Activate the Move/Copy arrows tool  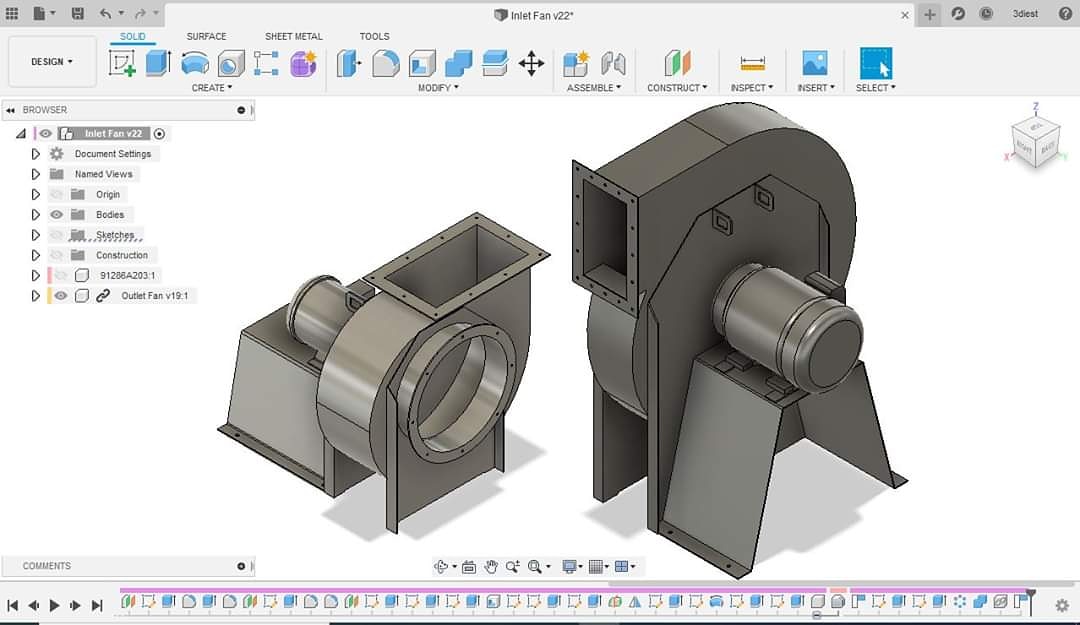[x=531, y=64]
